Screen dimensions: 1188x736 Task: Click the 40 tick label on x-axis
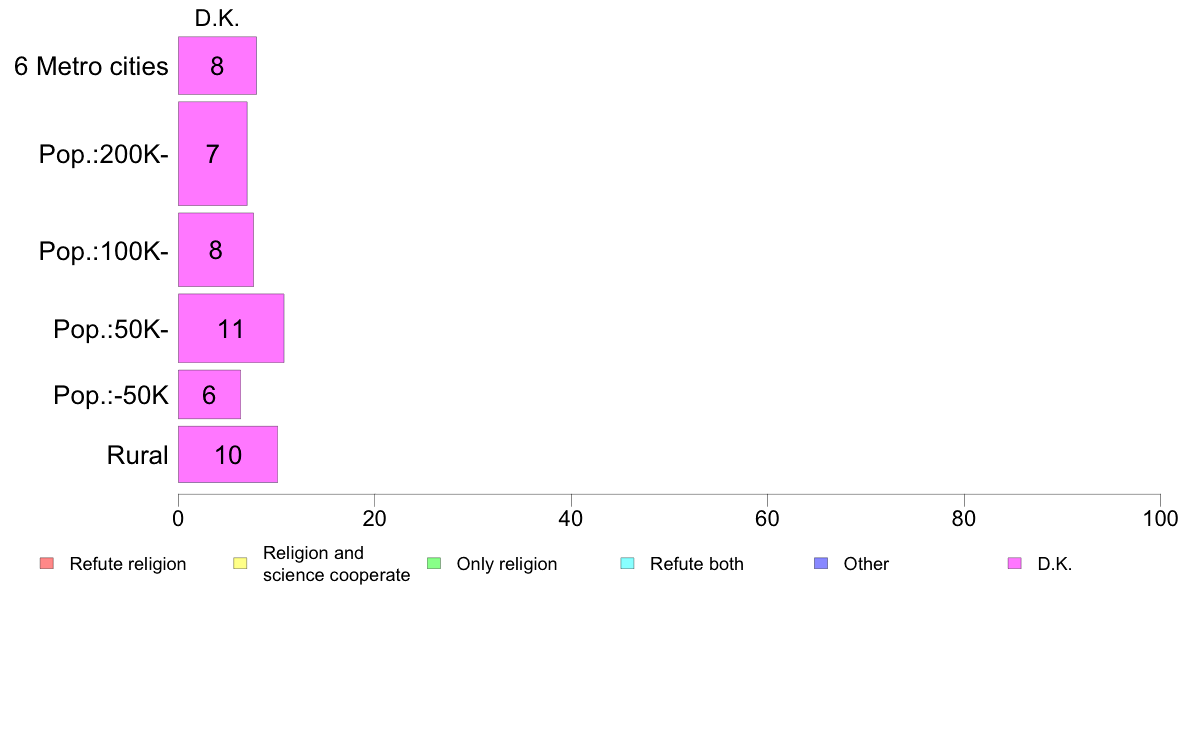[x=571, y=518]
